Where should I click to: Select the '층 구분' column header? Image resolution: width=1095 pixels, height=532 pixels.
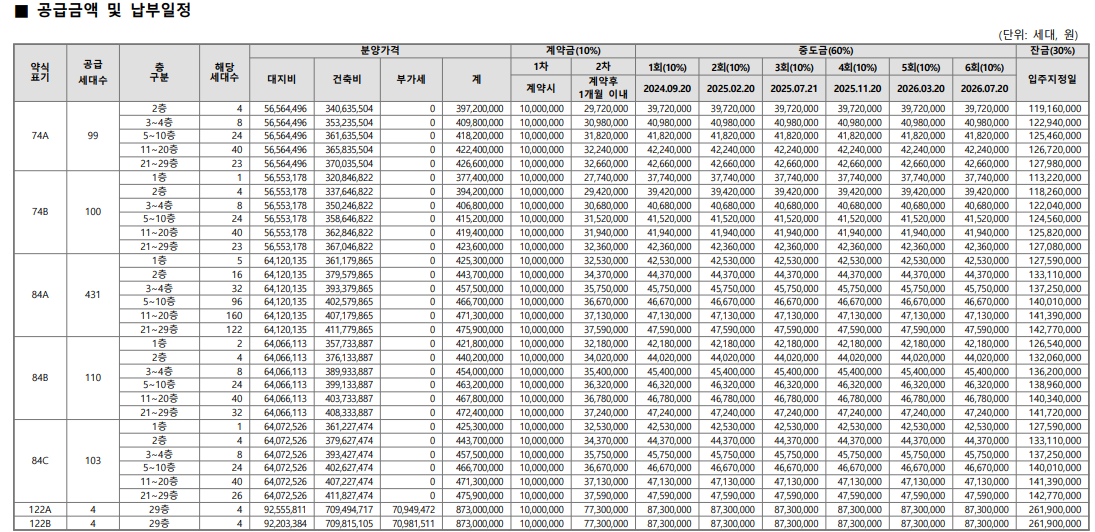(x=160, y=71)
